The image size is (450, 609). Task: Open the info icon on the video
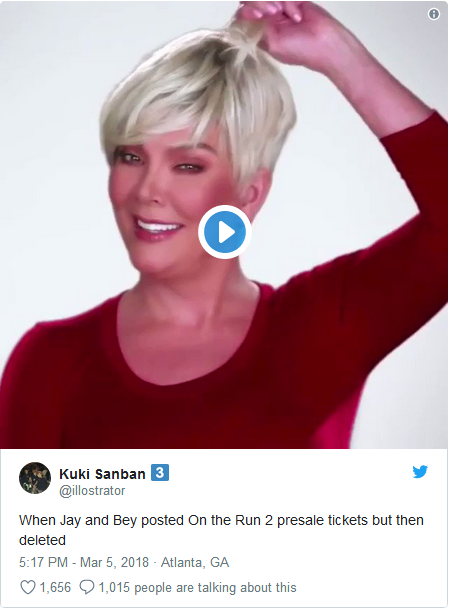434,14
